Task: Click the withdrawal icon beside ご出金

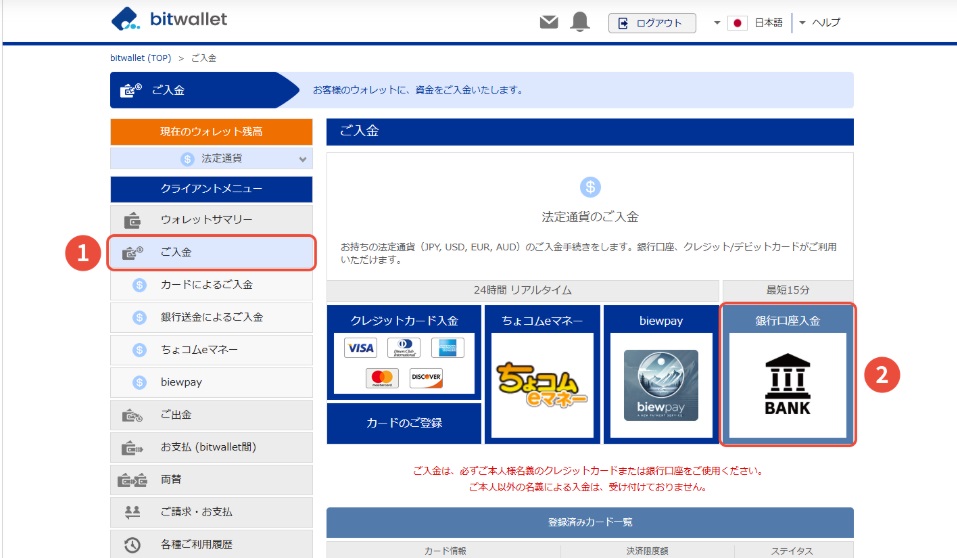Action: point(132,416)
